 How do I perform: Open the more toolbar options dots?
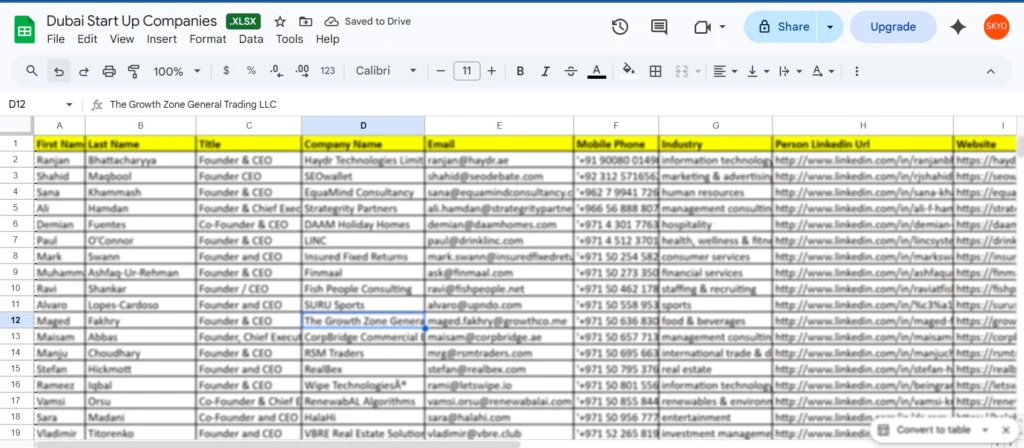click(856, 71)
